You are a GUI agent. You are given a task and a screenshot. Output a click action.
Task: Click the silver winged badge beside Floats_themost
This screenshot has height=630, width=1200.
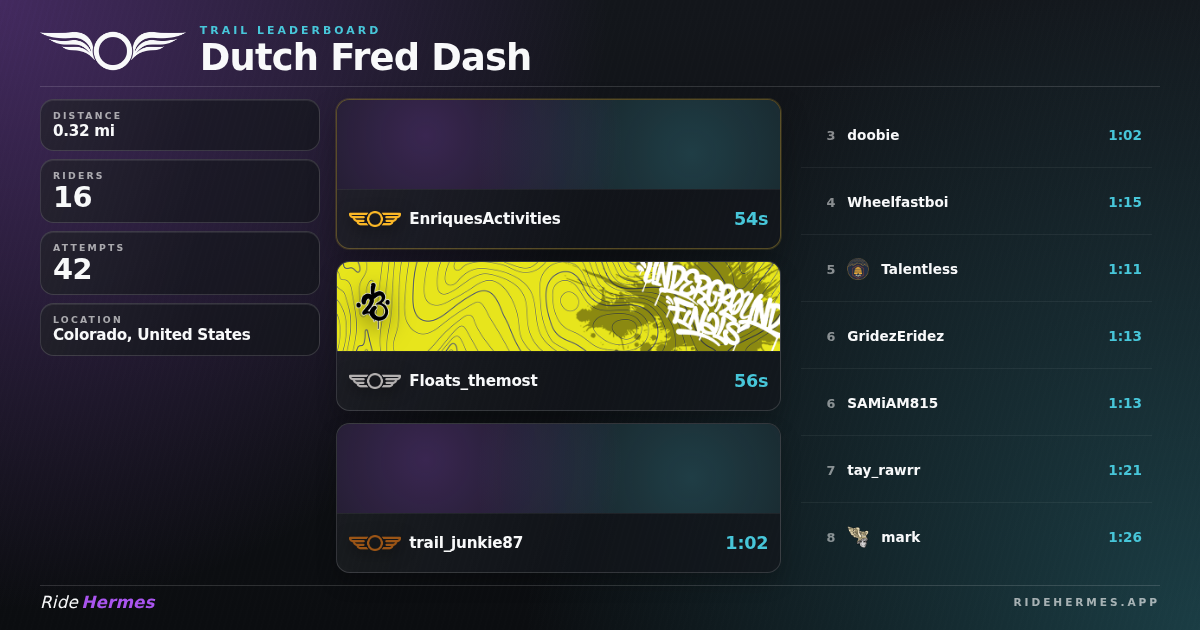point(375,381)
